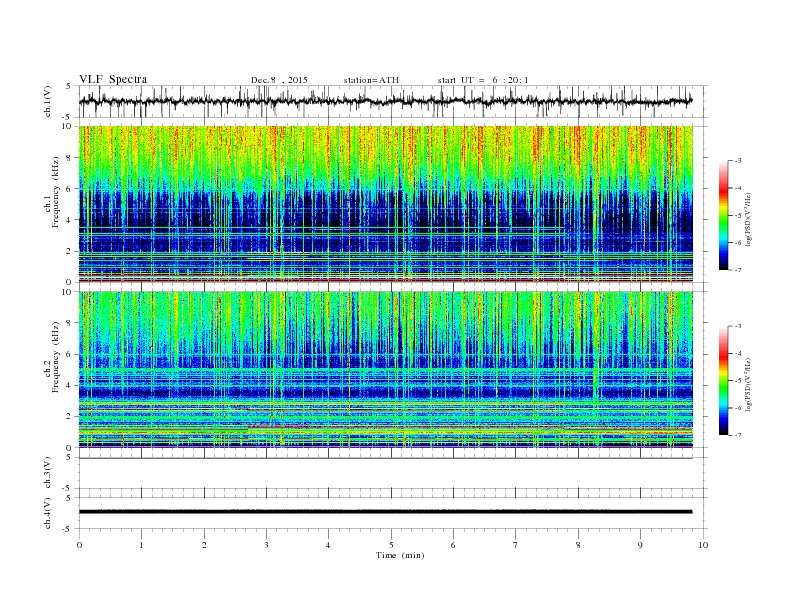Image resolution: width=792 pixels, height=612 pixels.
Task: Click the "station=ATH" label
Action: click(371, 80)
